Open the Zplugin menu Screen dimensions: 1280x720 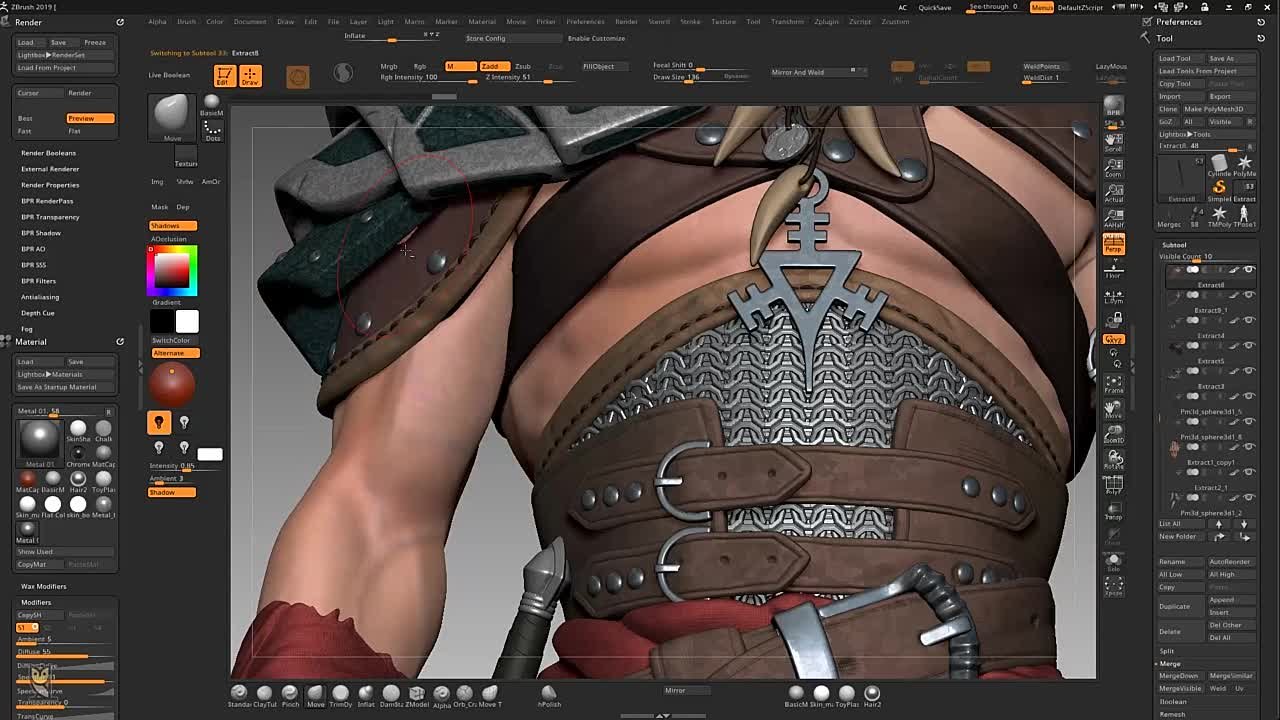click(x=826, y=21)
